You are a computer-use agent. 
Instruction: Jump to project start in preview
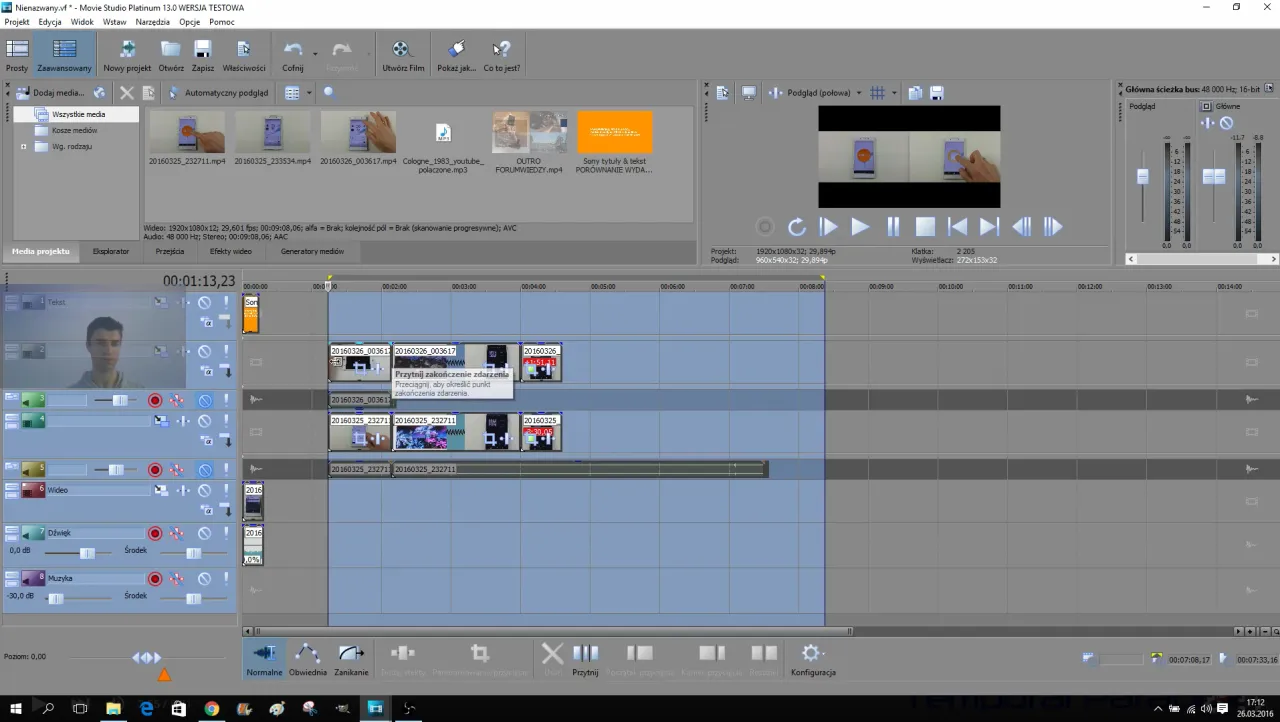(x=957, y=227)
